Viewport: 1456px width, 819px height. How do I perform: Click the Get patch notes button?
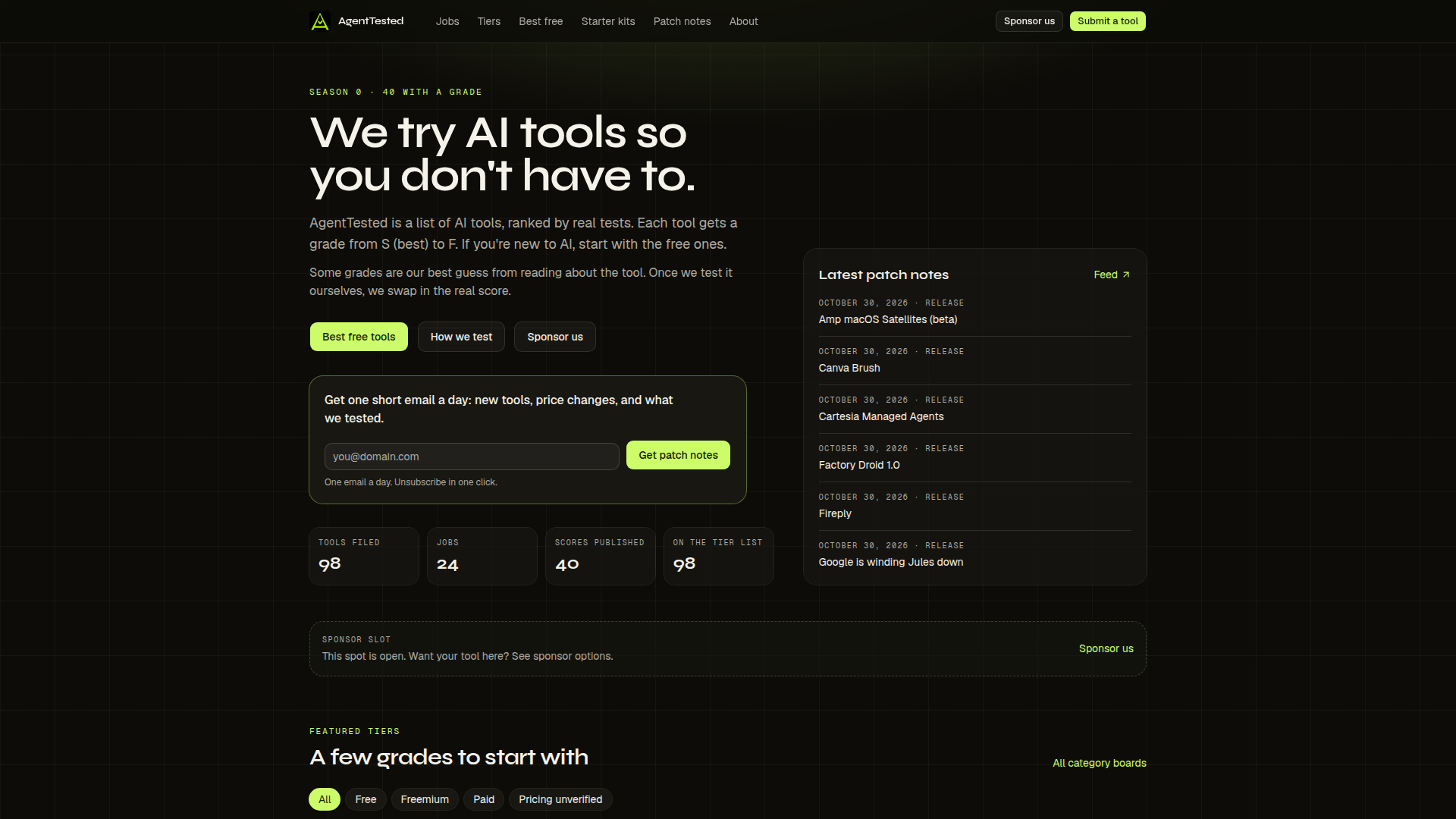[678, 455]
